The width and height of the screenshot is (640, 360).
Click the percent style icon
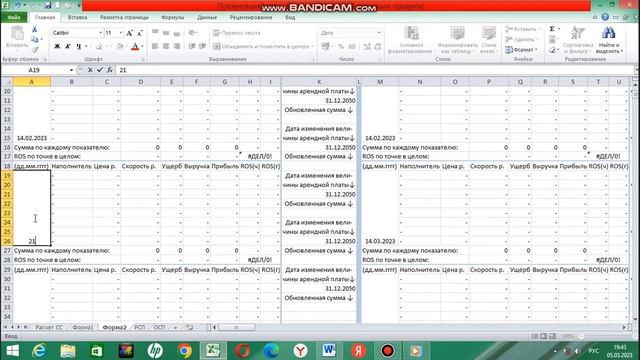pyautogui.click(x=341, y=47)
